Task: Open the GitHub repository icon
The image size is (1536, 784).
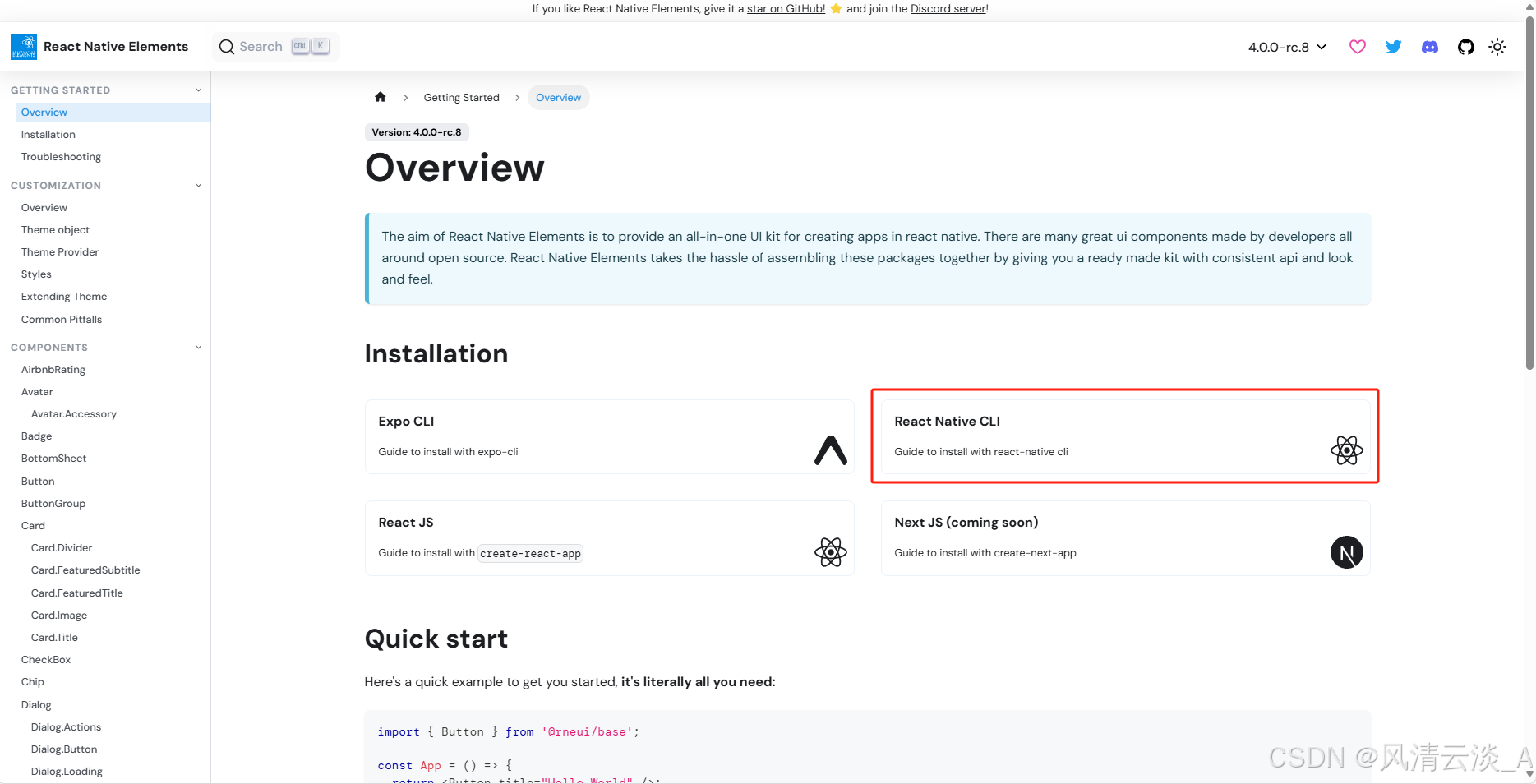Action: click(x=1466, y=47)
